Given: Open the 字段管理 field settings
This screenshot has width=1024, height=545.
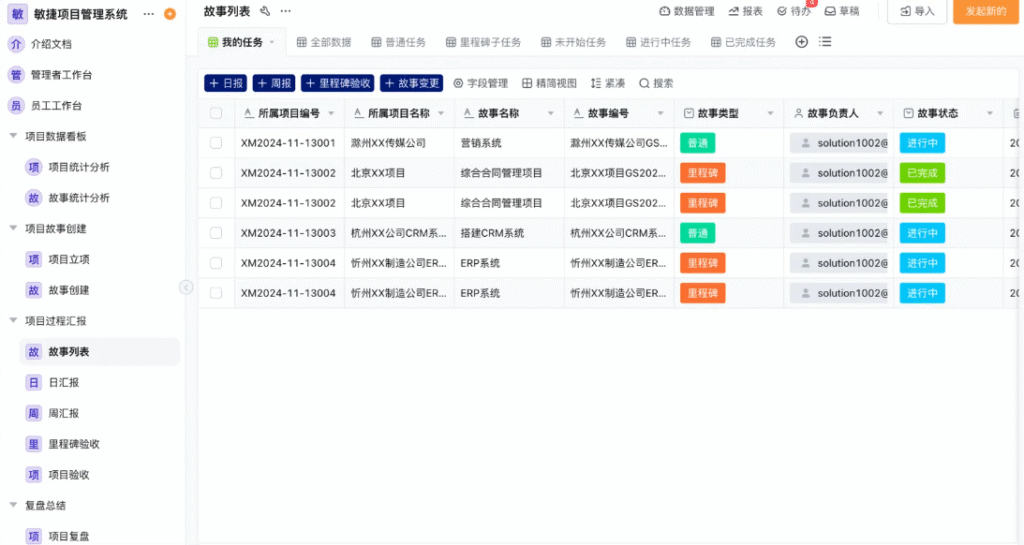Looking at the screenshot, I should point(480,83).
